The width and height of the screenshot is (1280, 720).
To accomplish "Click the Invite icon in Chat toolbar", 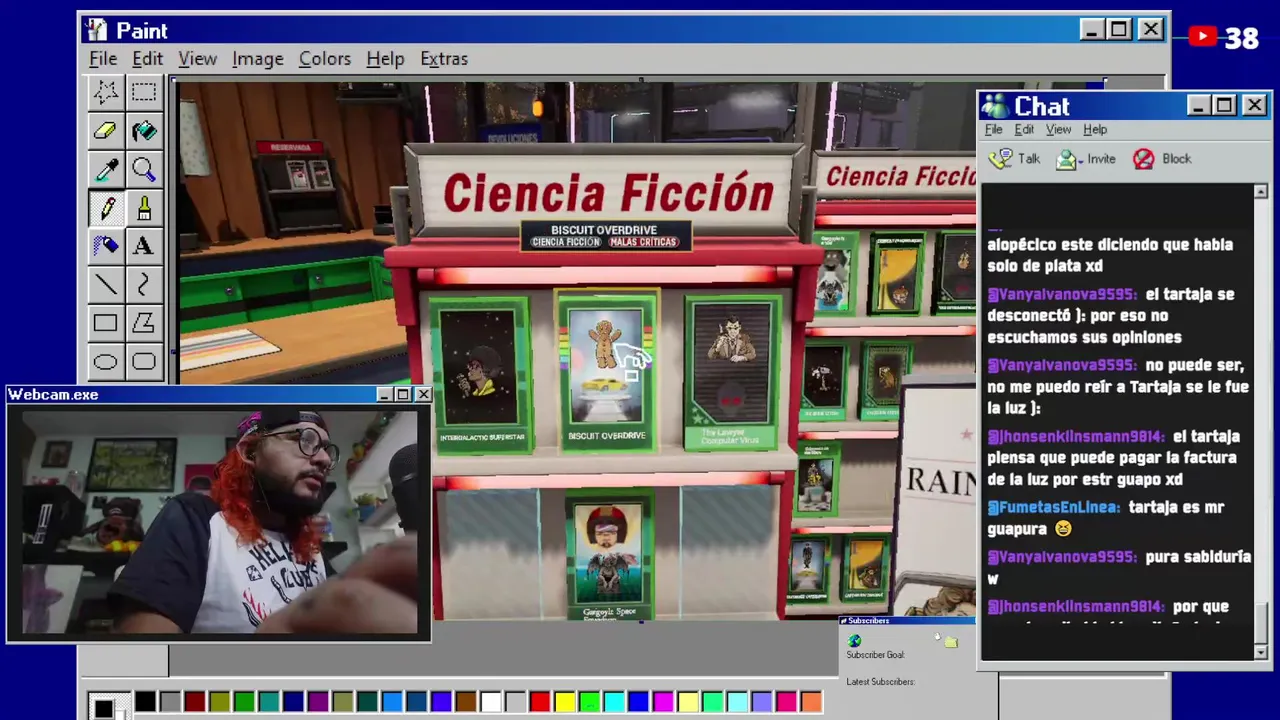I will click(x=1067, y=158).
